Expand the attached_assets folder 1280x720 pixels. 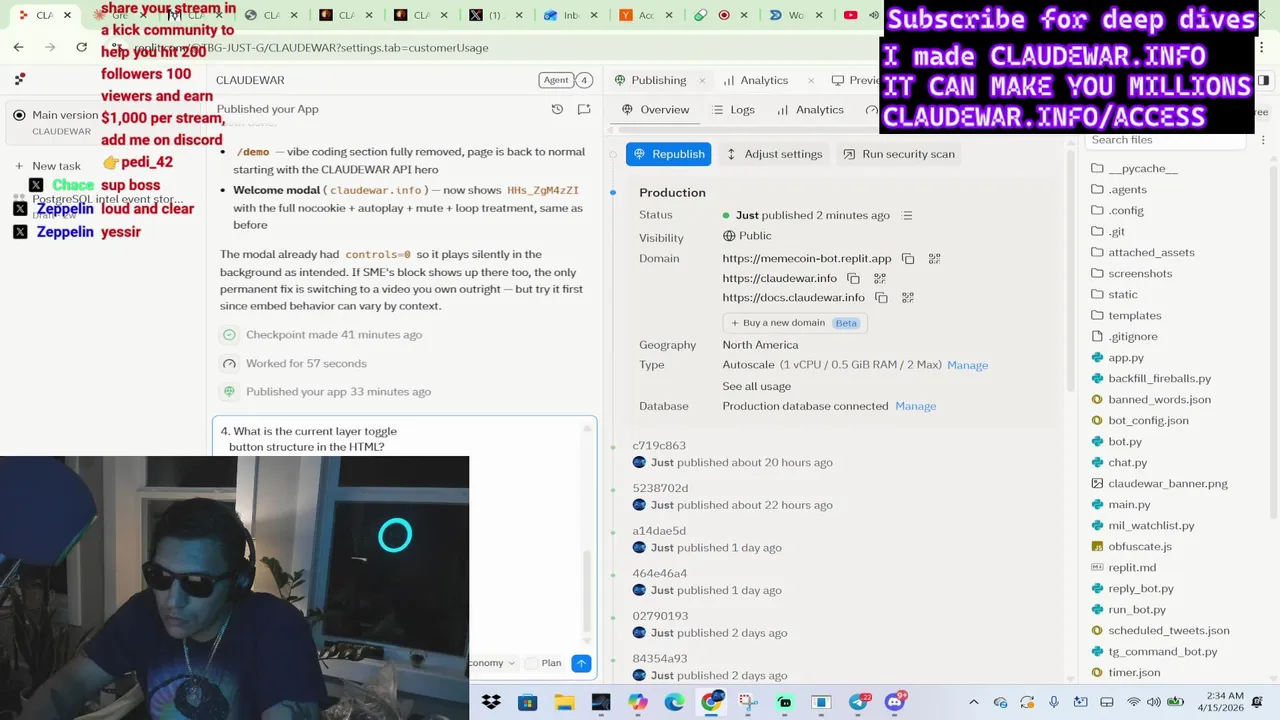(1142, 253)
